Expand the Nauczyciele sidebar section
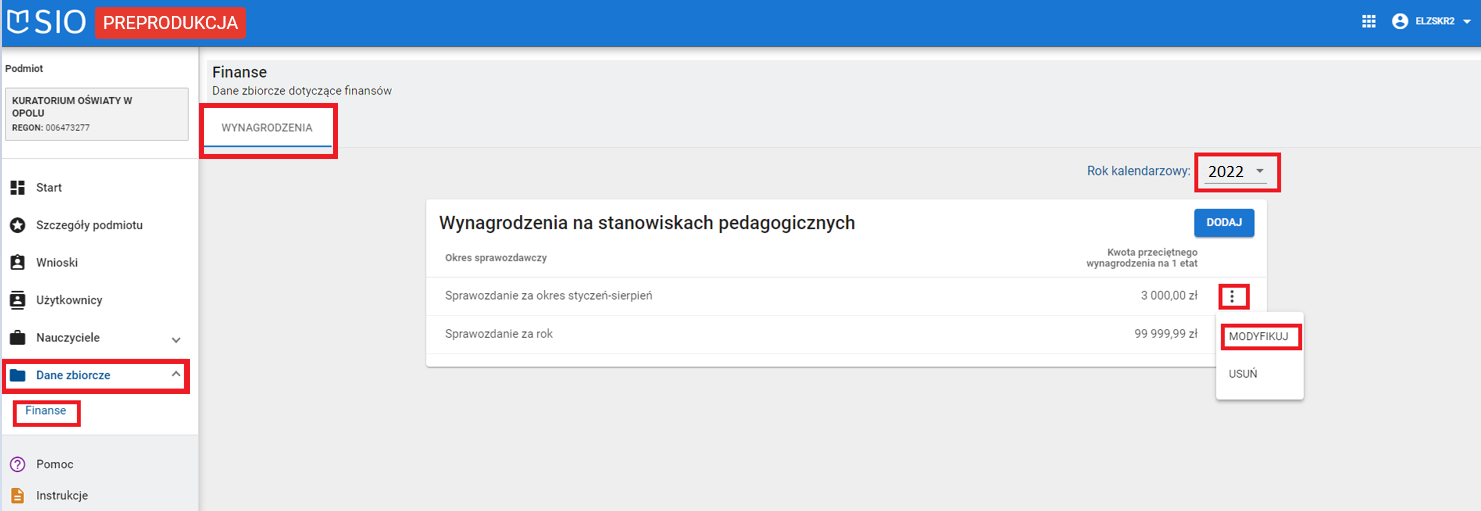The image size is (1481, 511). tap(176, 339)
